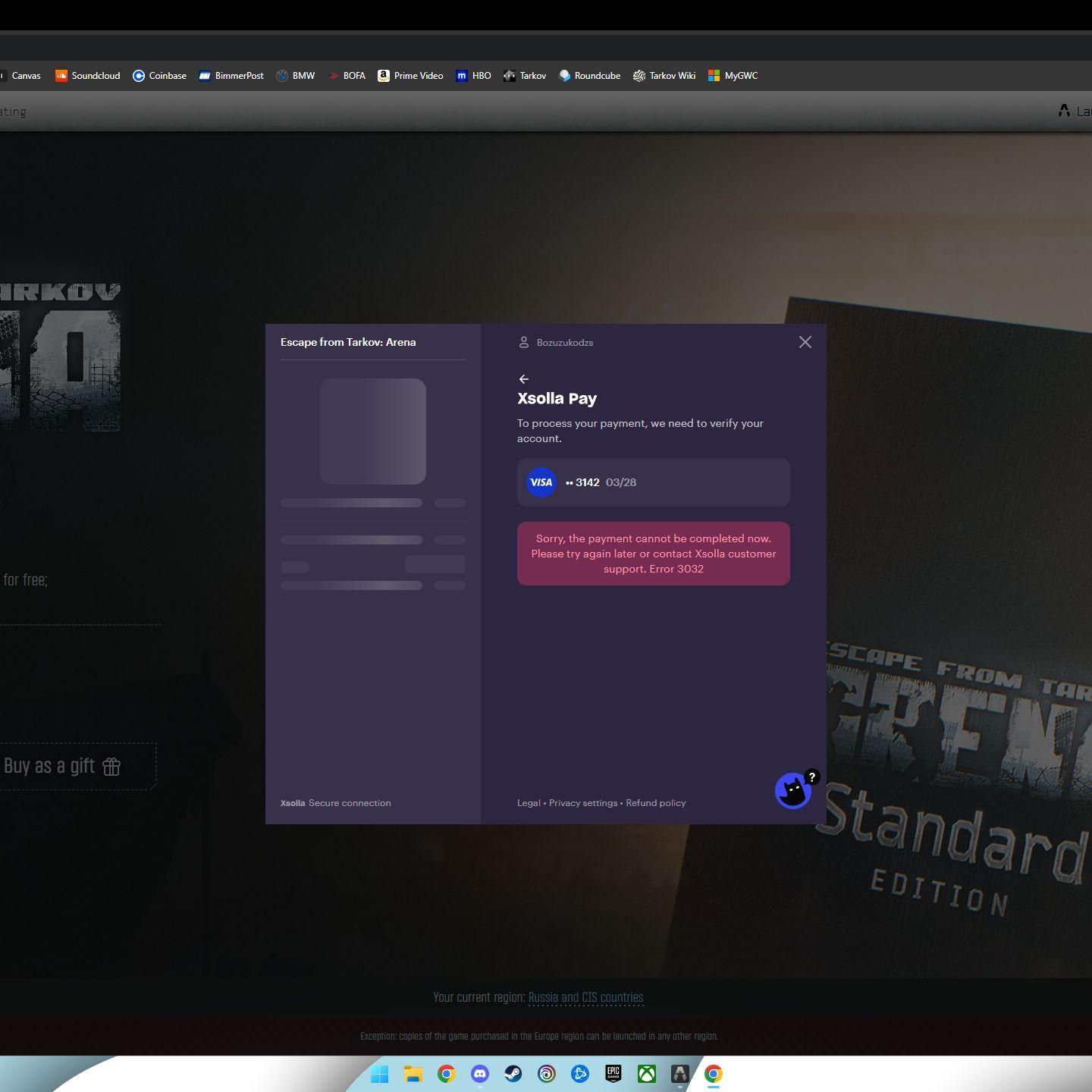Open Epic Games Launcher from the taskbar

coord(613,1074)
